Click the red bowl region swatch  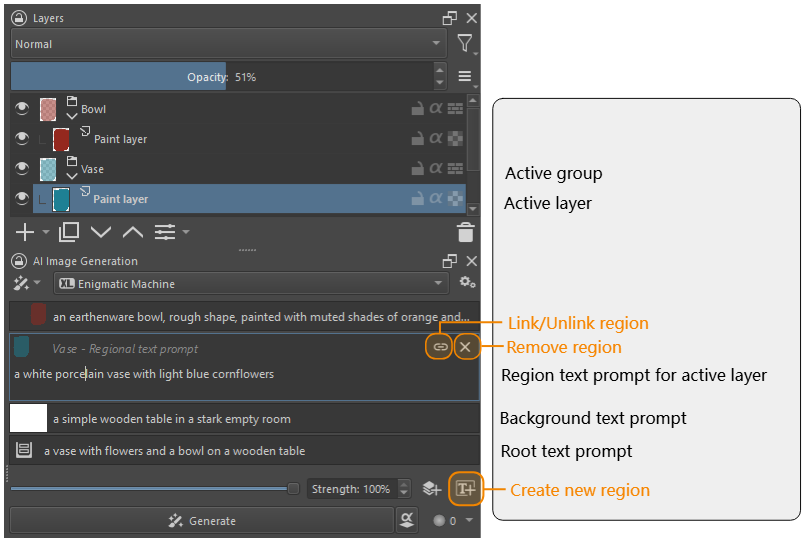point(38,314)
